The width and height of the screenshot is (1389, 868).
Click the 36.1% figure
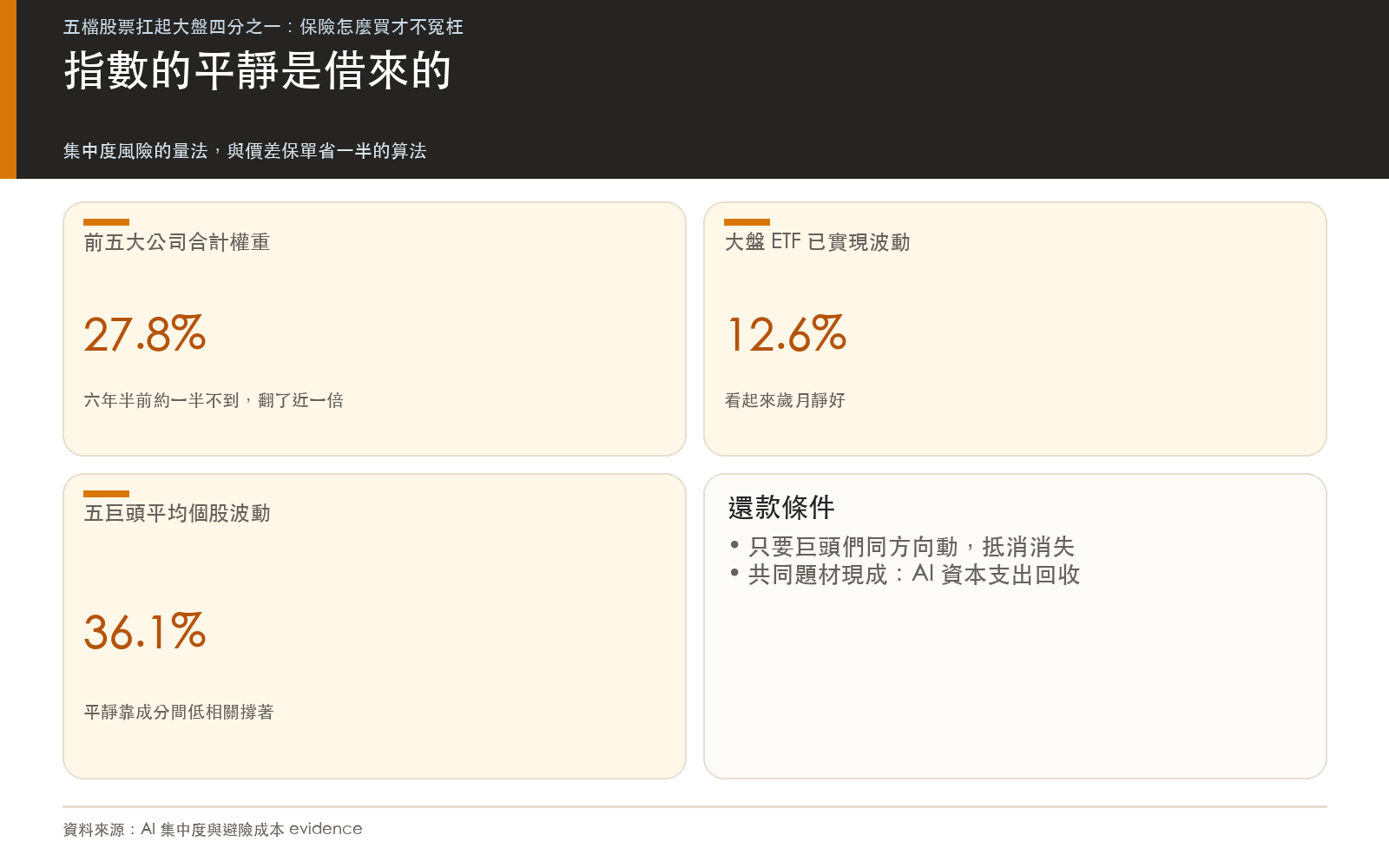(145, 632)
